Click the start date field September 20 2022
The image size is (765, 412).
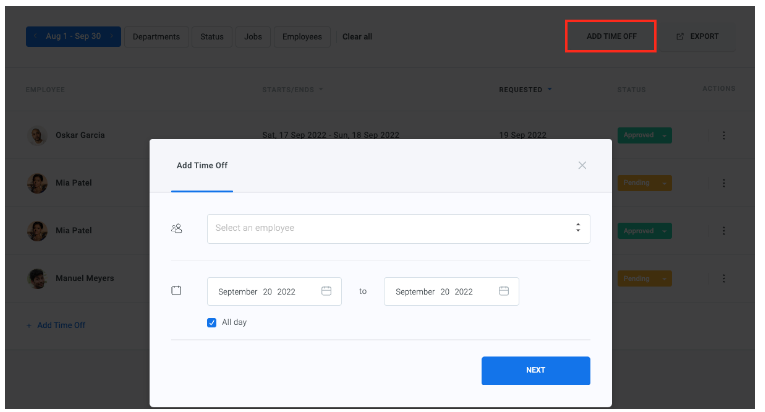[274, 291]
